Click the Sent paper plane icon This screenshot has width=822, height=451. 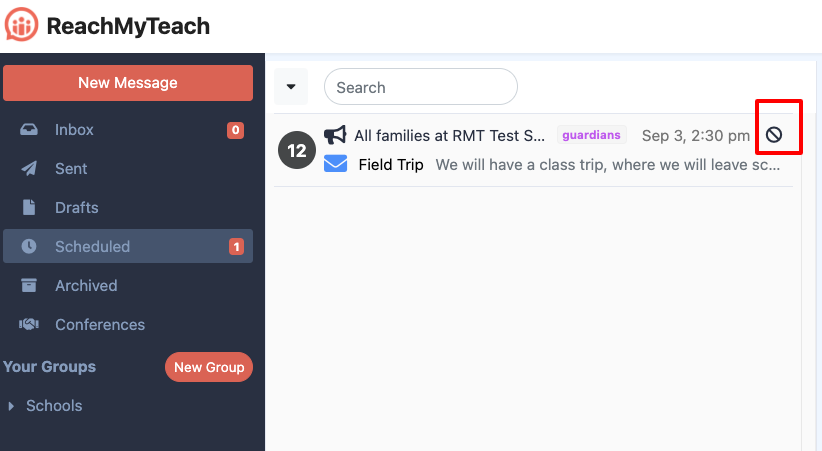click(29, 169)
